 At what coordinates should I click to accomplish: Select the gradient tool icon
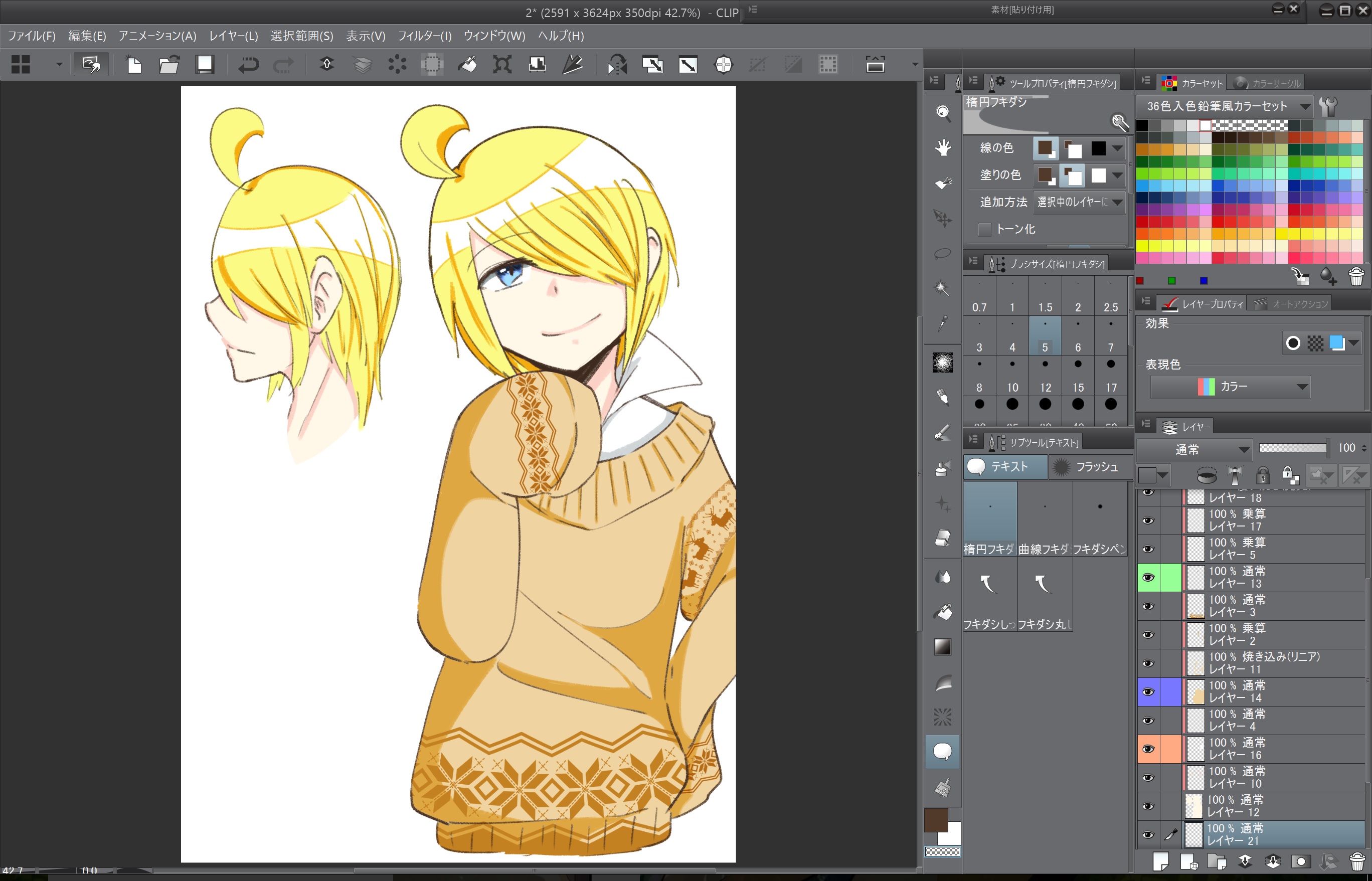tap(942, 647)
